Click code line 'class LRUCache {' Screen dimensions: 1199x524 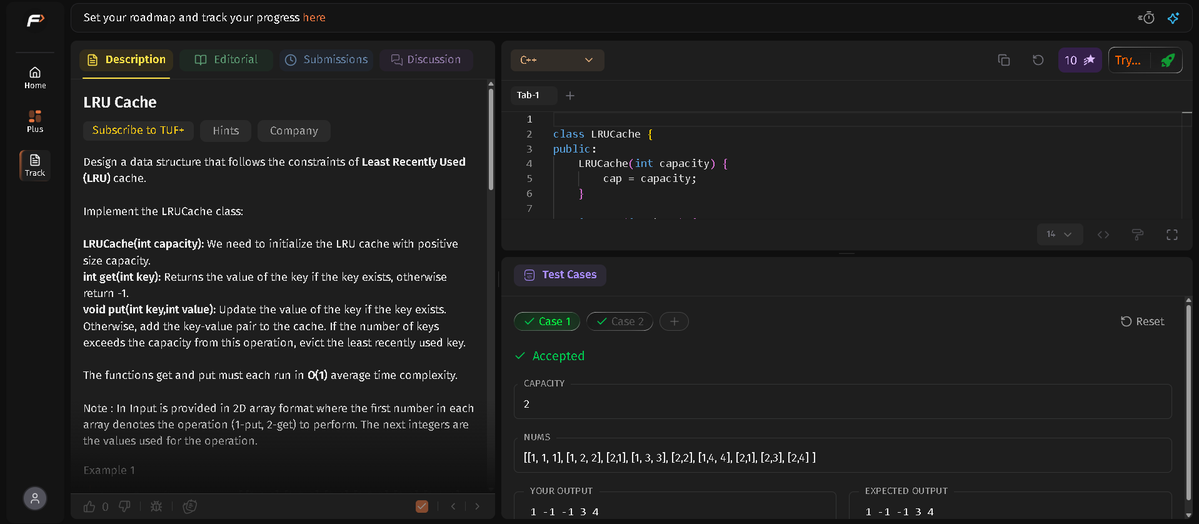coord(603,134)
